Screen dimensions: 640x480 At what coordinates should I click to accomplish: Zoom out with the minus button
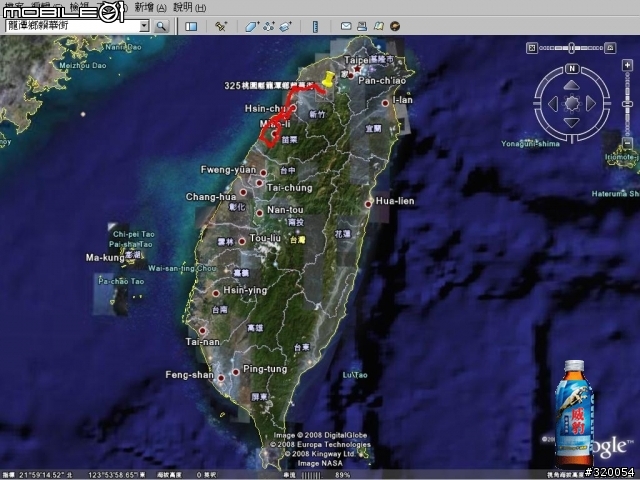click(627, 143)
